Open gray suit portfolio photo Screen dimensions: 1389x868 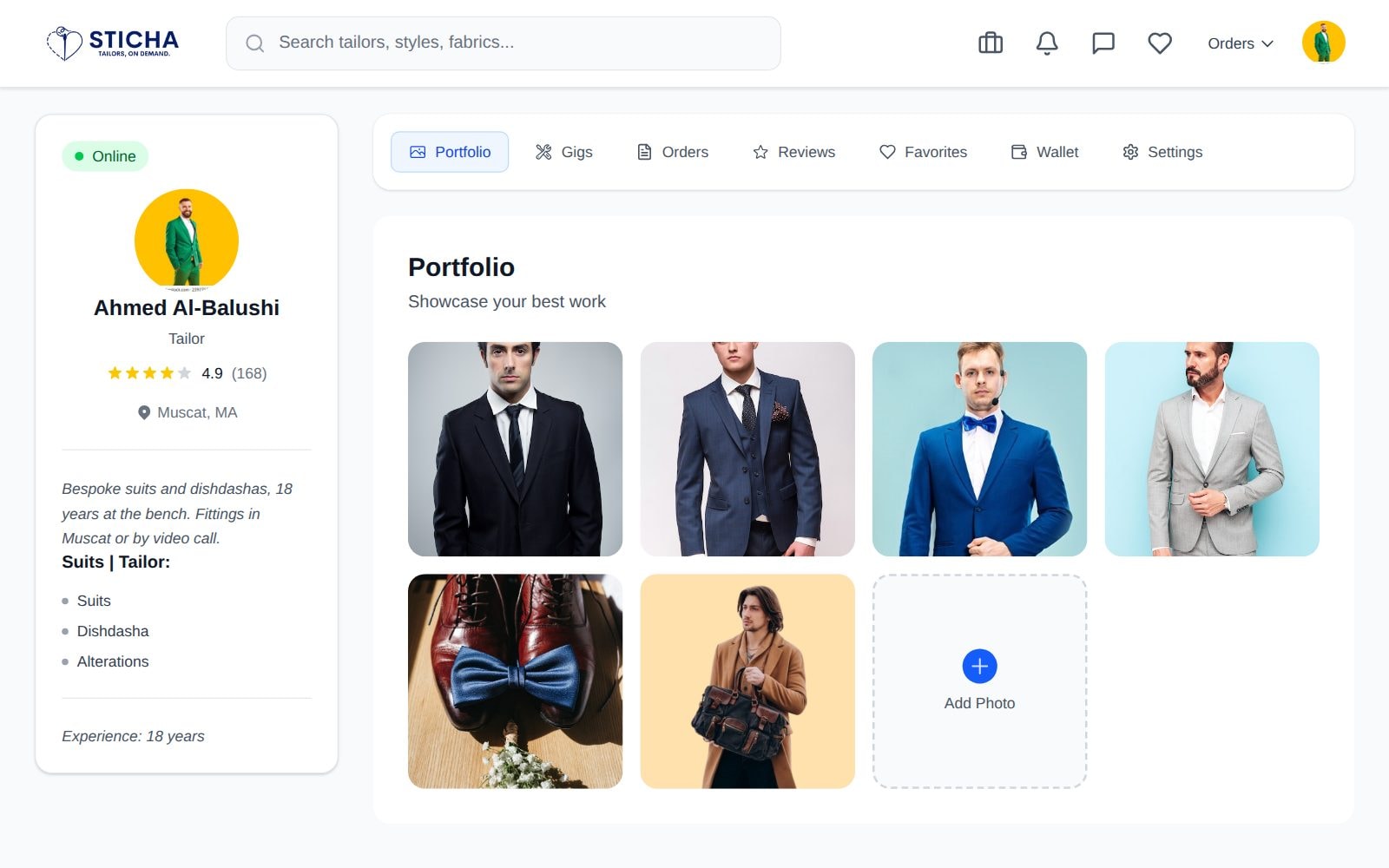[1212, 449]
